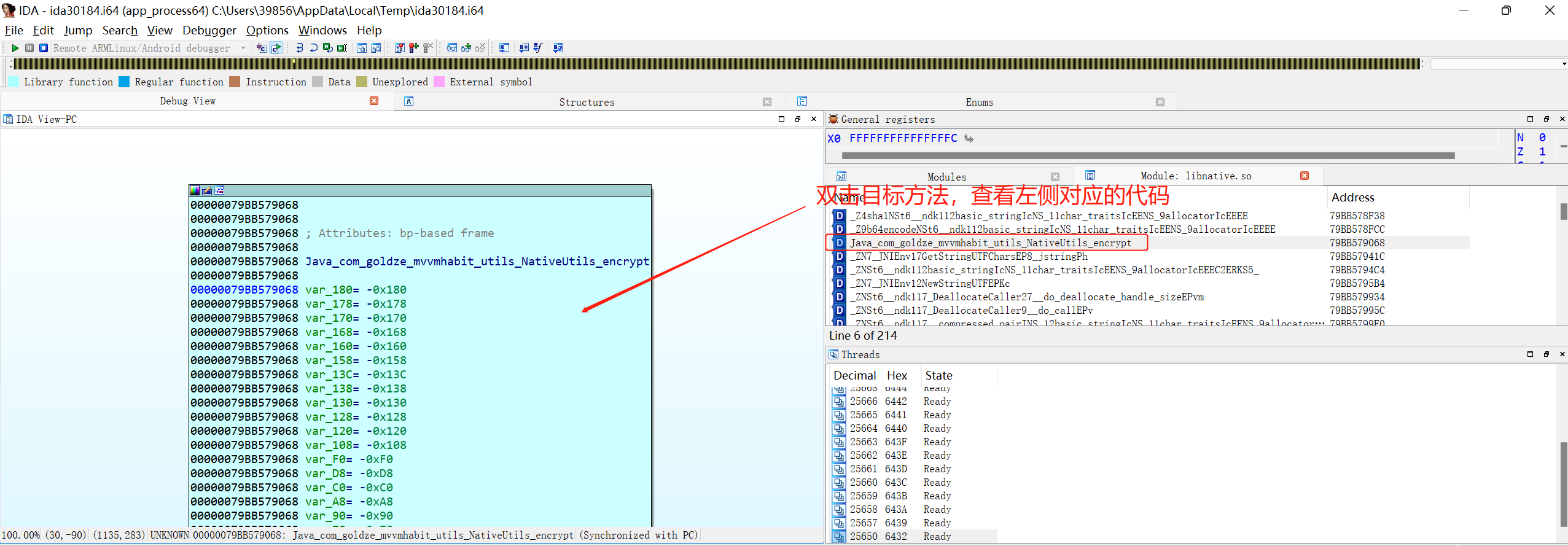
Task: Click the highlighted detach/process toolbar icon
Action: click(x=276, y=48)
